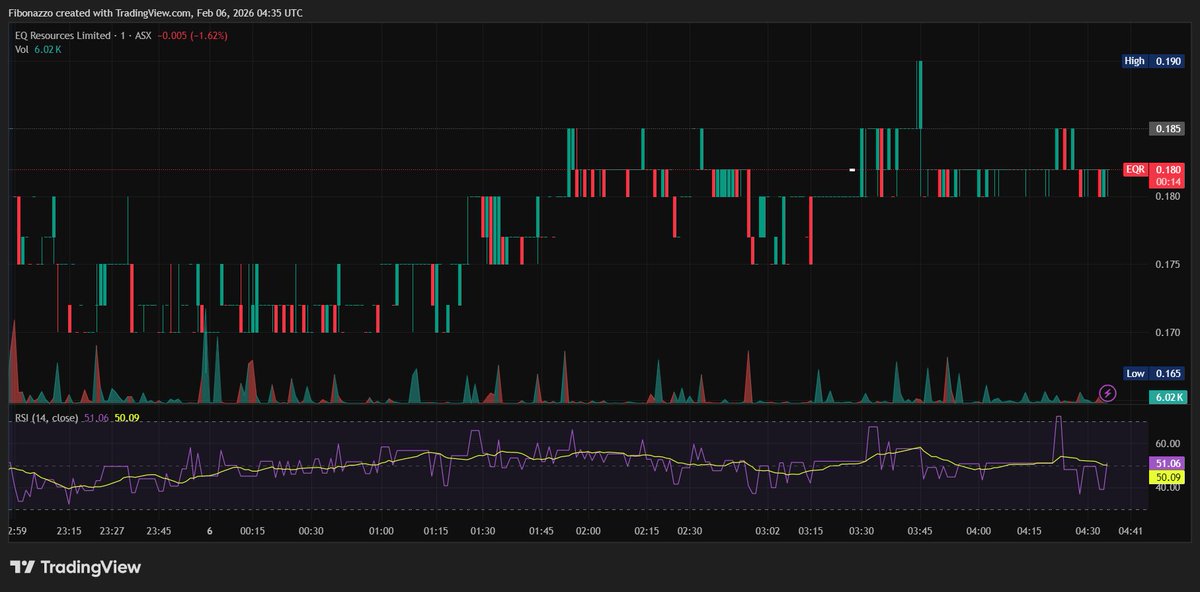Screen dimensions: 1200x592
Task: Click the 01:30 time axis label
Action: coord(483,531)
